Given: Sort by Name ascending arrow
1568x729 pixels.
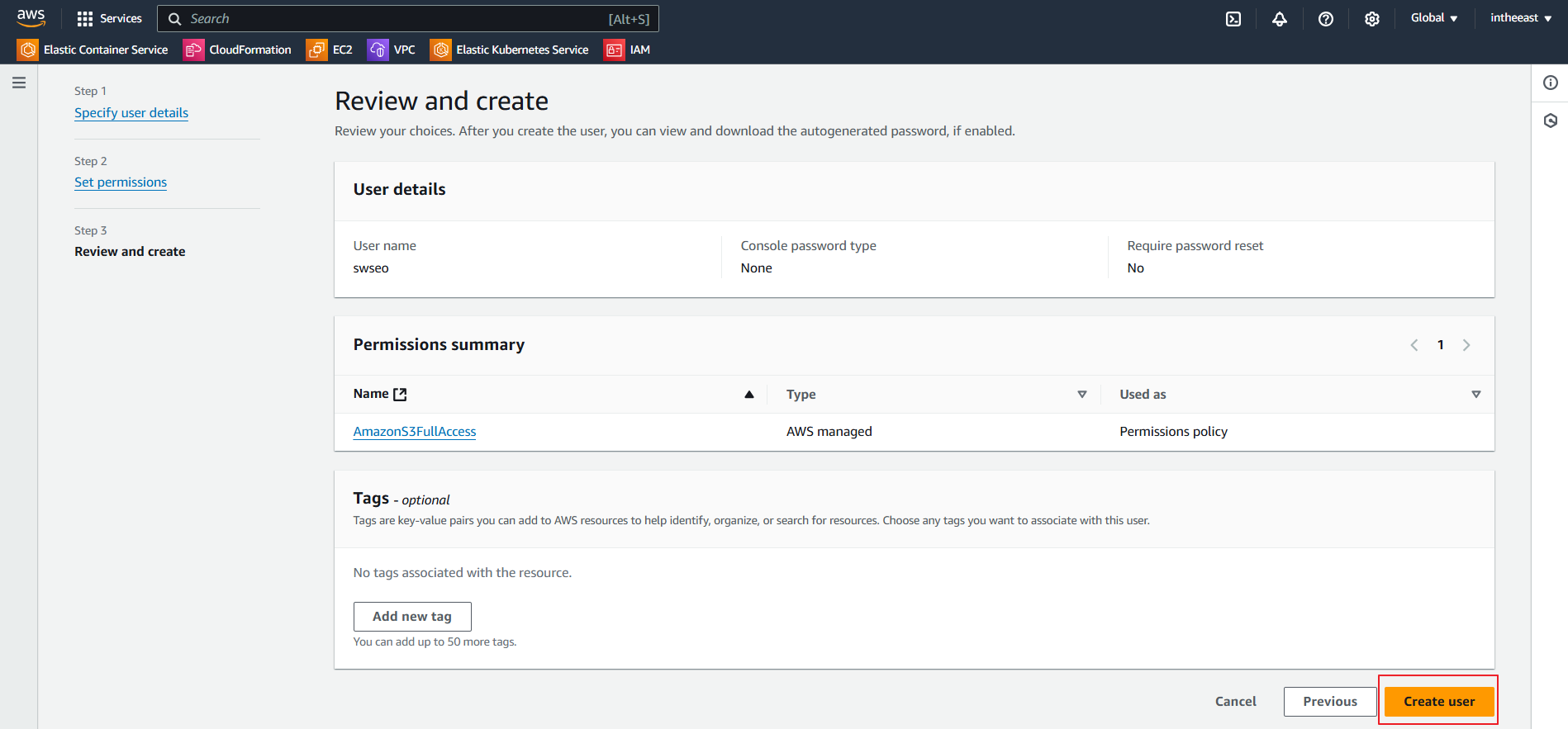Looking at the screenshot, I should [x=748, y=394].
